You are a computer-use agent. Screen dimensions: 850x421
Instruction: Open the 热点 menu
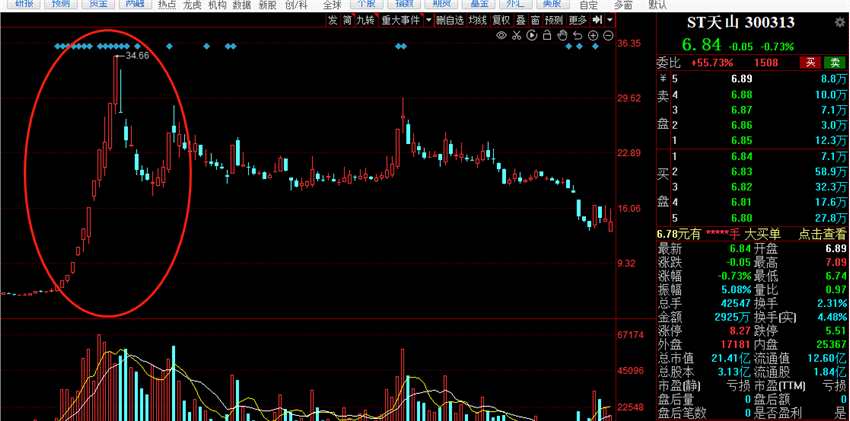[166, 5]
